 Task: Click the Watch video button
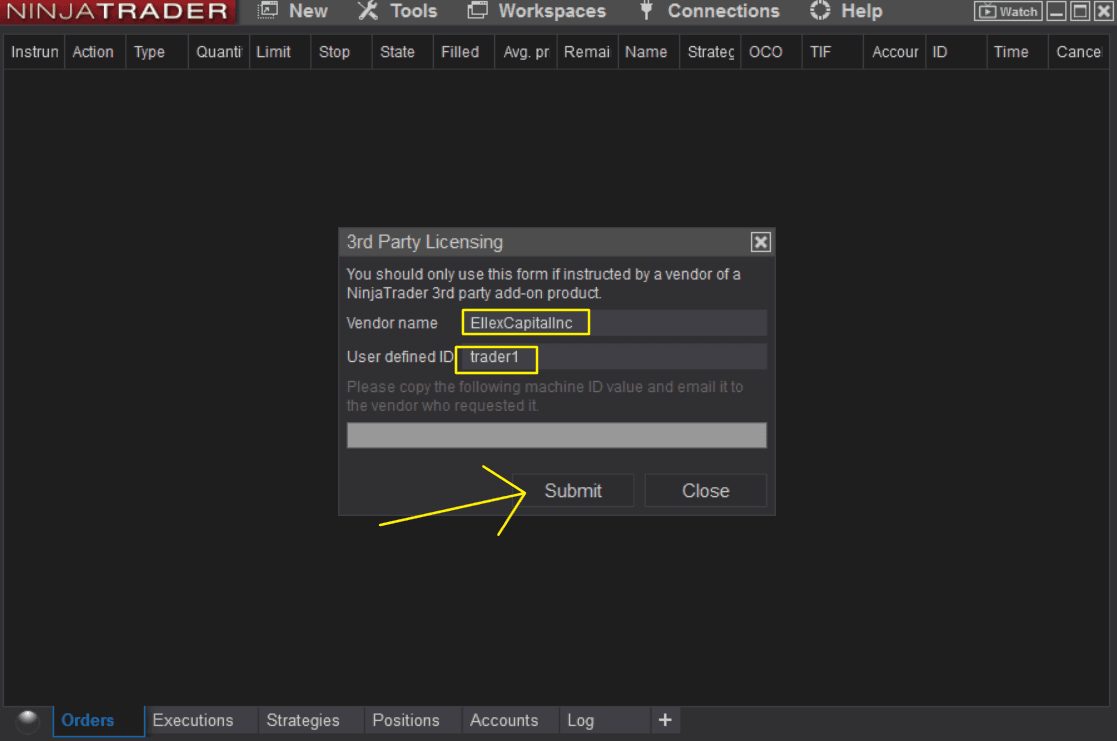pos(1008,11)
